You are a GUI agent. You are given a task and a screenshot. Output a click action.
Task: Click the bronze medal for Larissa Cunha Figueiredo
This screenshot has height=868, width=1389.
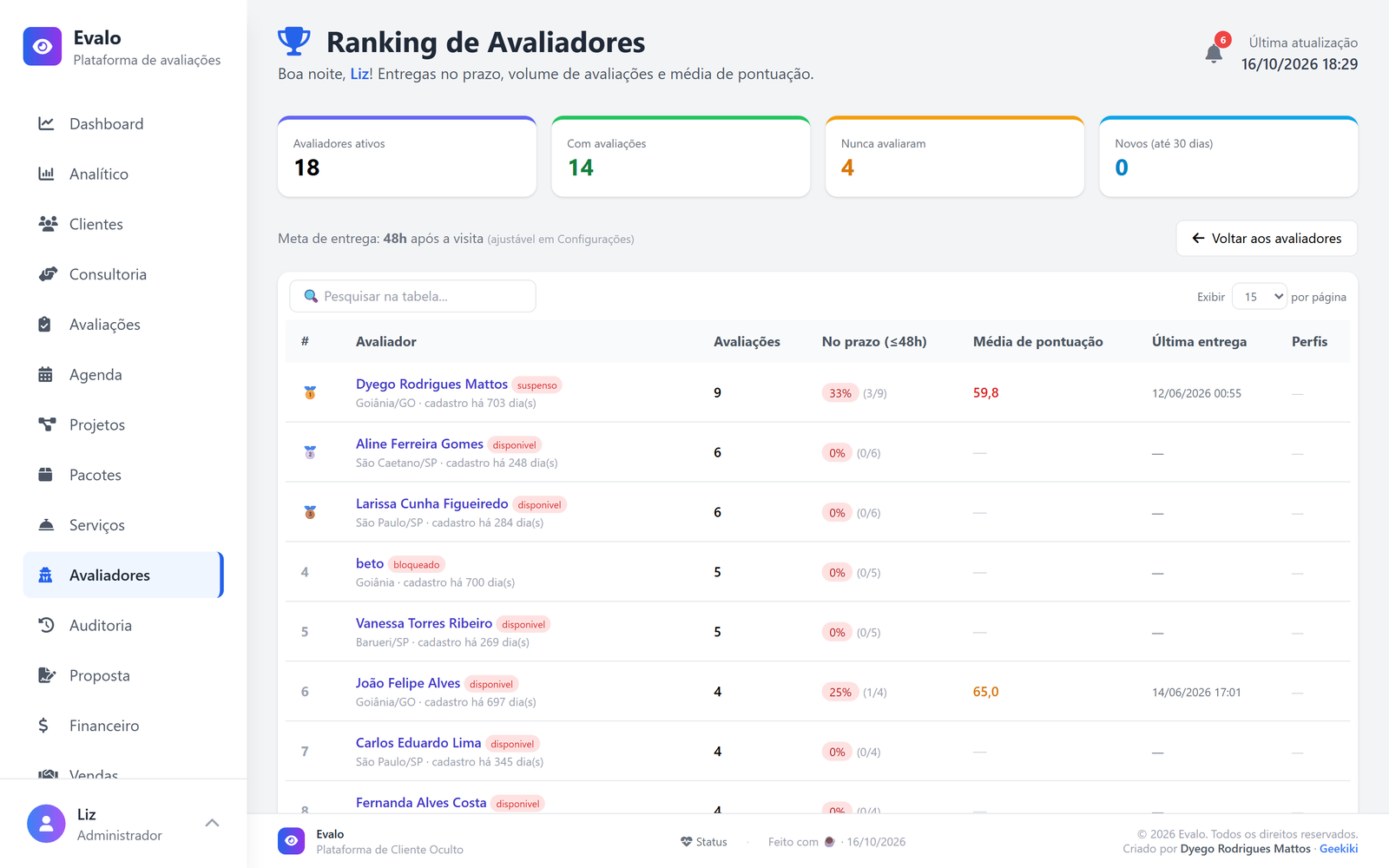click(310, 512)
